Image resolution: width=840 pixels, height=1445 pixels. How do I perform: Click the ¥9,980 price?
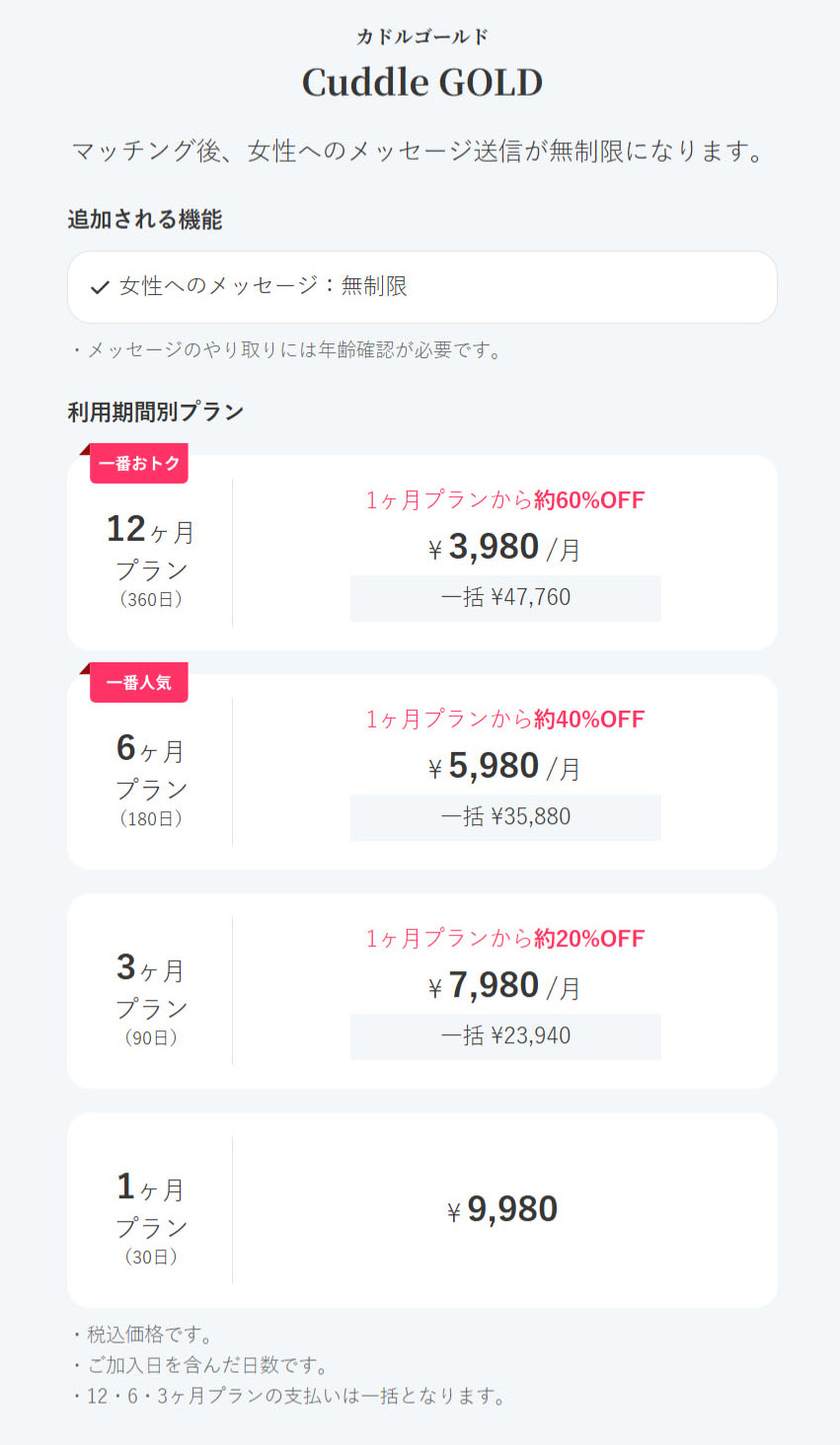point(503,1209)
